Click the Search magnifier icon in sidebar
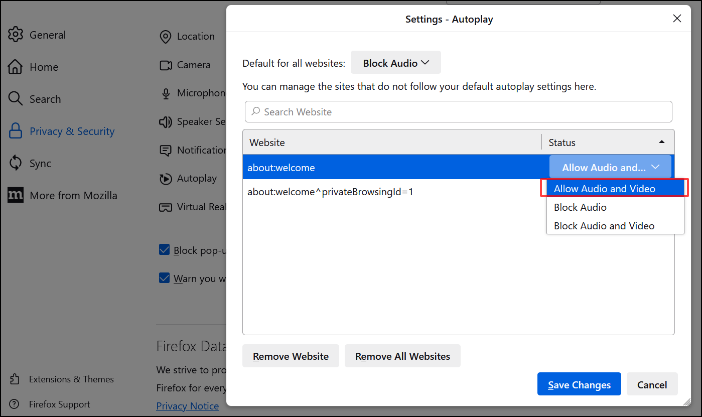This screenshot has width=702, height=417. coord(16,99)
